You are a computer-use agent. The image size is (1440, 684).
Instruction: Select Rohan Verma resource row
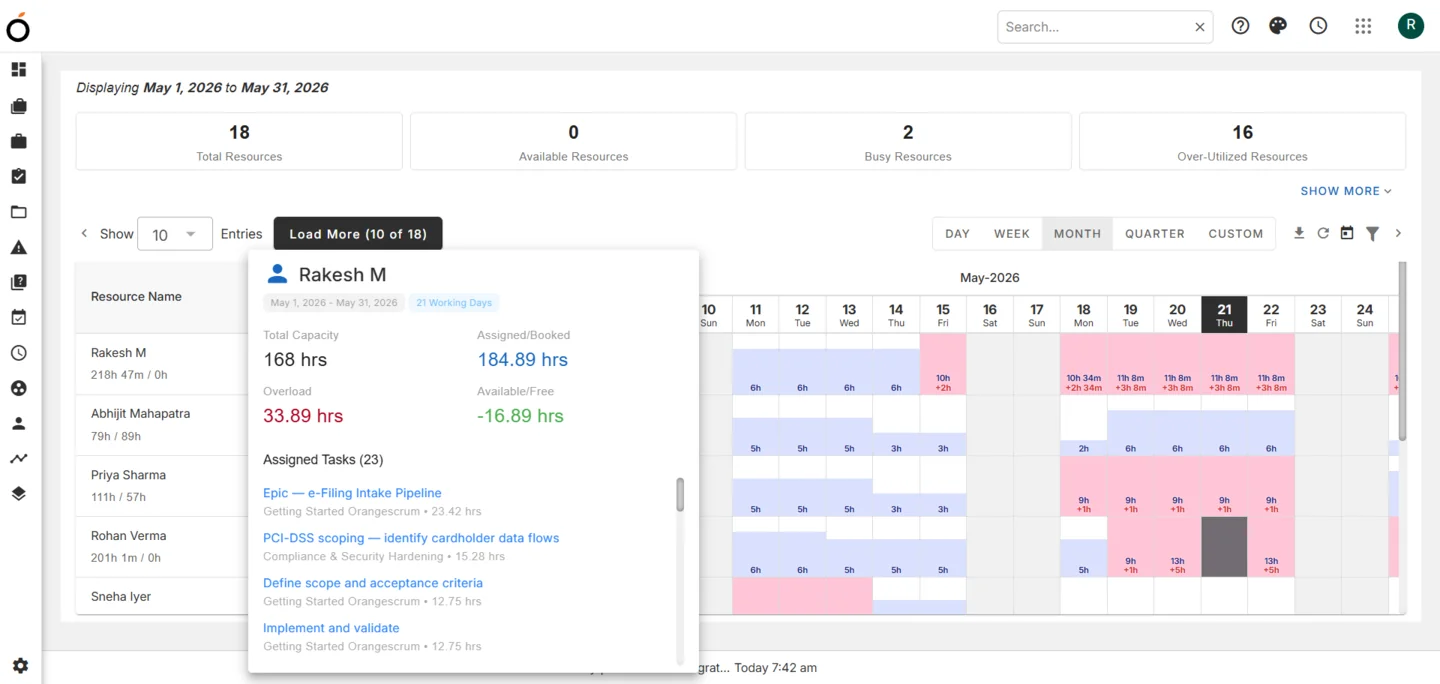click(x=162, y=547)
